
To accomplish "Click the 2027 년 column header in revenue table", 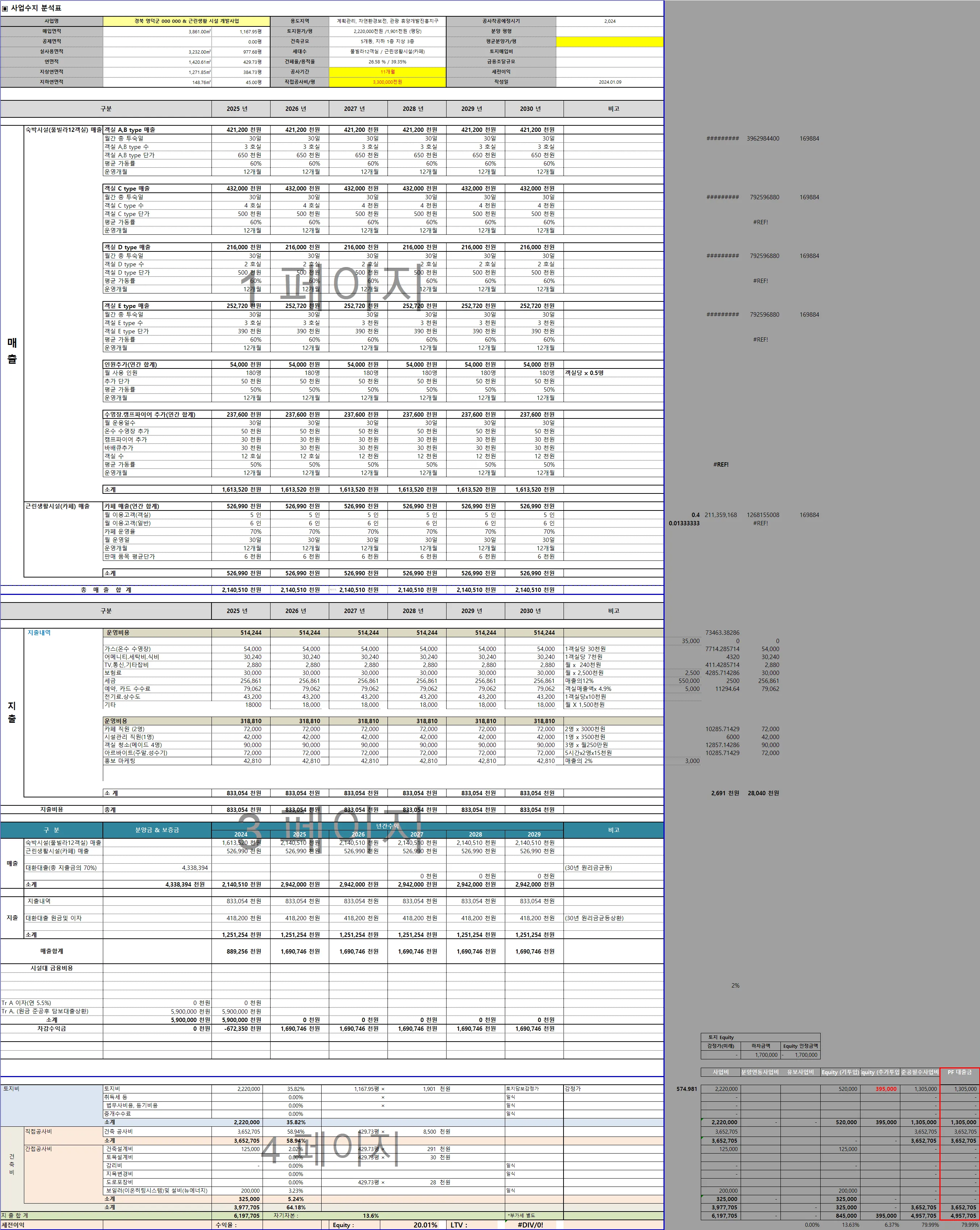I will (x=354, y=109).
